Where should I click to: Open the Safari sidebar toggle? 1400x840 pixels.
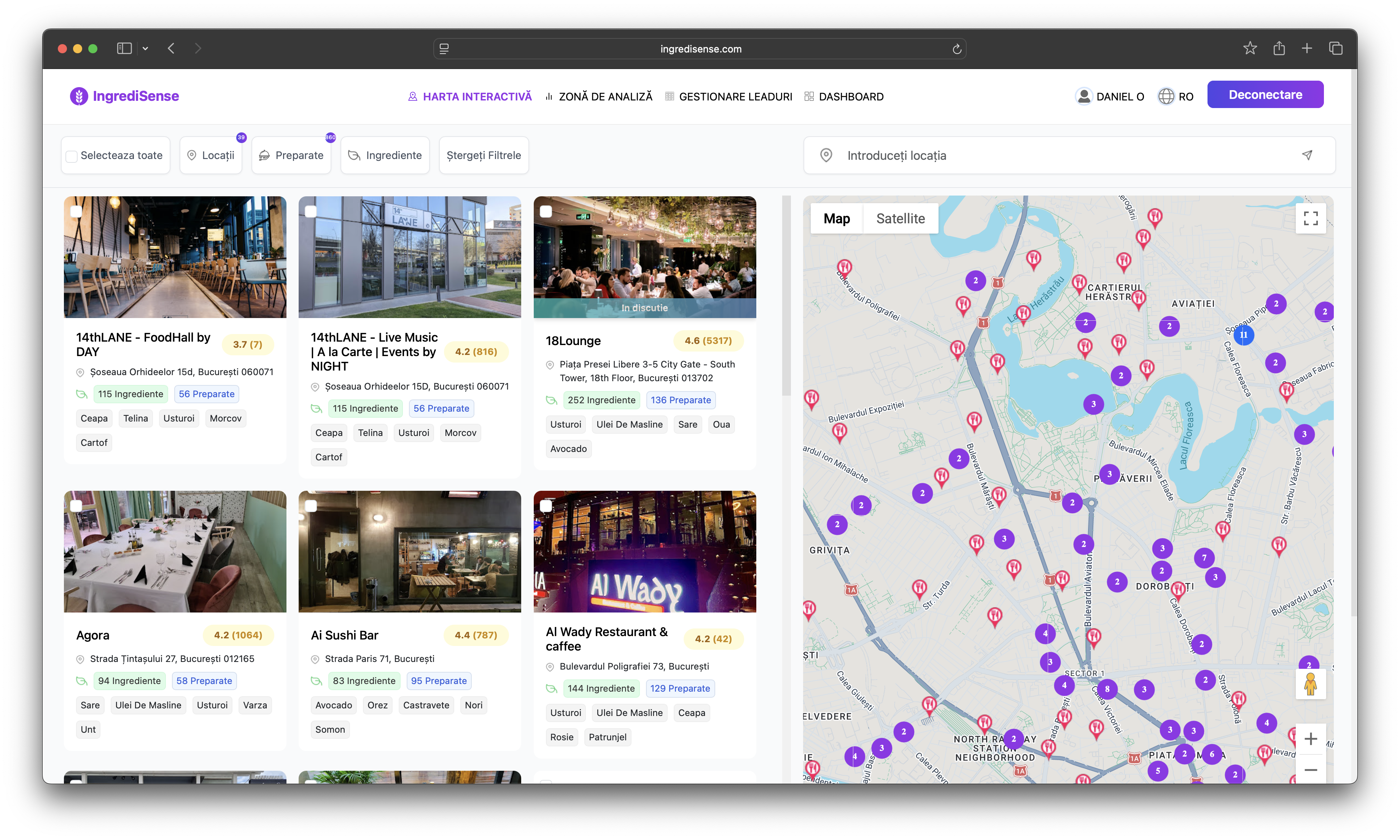tap(124, 49)
